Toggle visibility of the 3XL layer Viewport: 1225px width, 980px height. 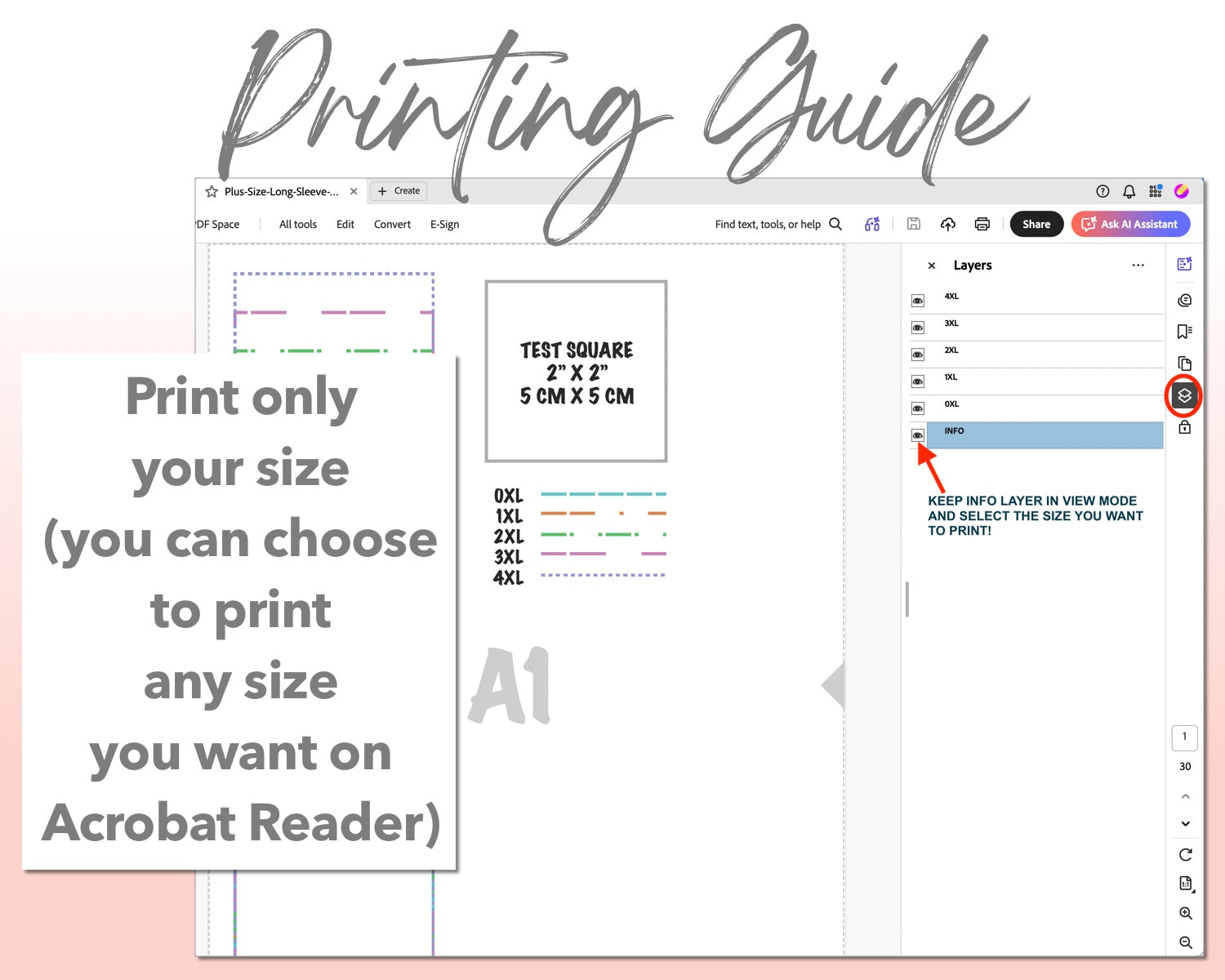918,327
